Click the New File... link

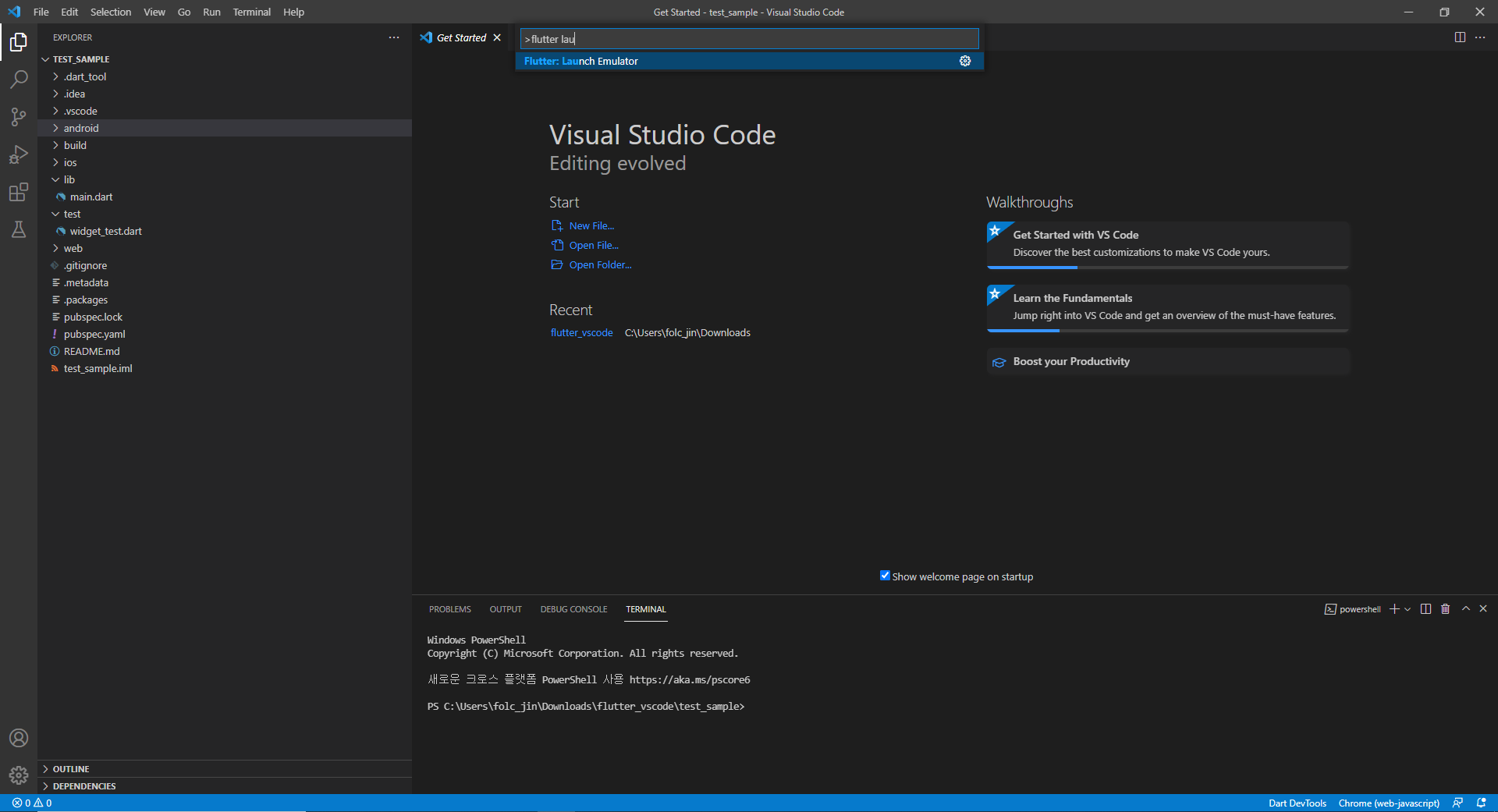pyautogui.click(x=591, y=225)
